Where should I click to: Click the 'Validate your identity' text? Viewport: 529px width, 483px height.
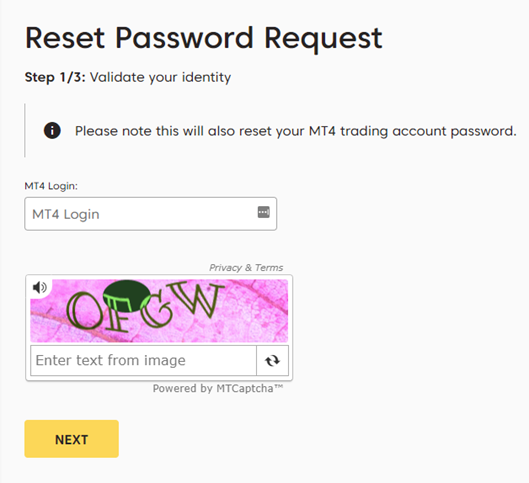161,78
